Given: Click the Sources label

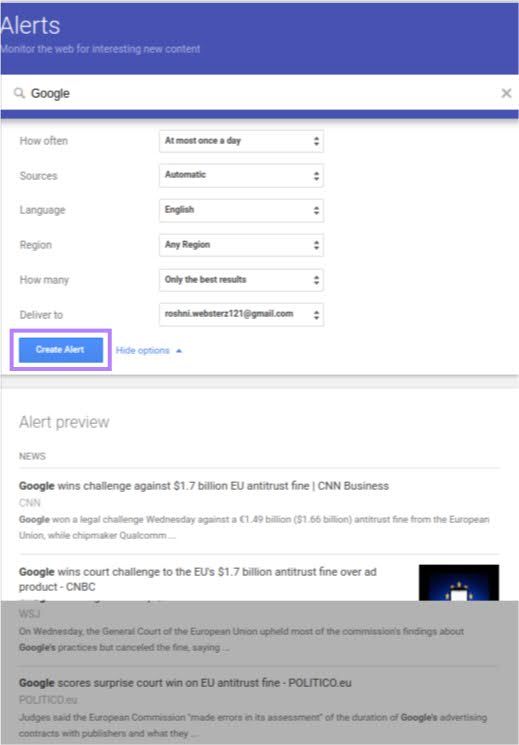Looking at the screenshot, I should 38,176.
